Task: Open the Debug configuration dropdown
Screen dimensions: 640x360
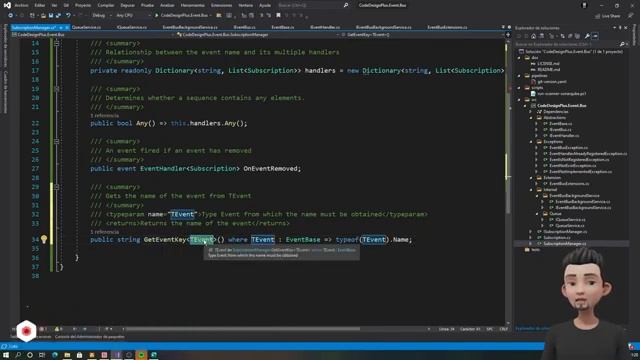Action: pyautogui.click(x=101, y=16)
